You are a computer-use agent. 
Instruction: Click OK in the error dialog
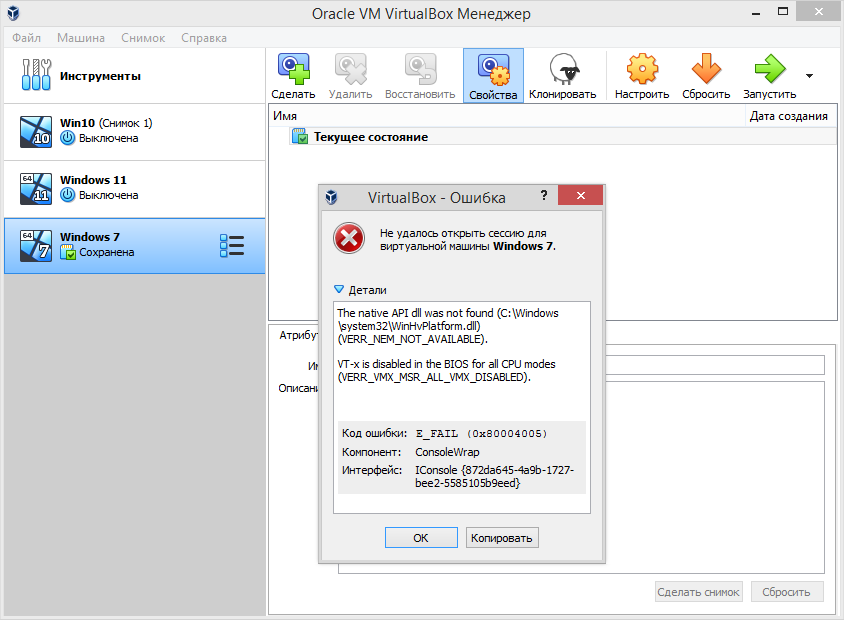pos(421,538)
